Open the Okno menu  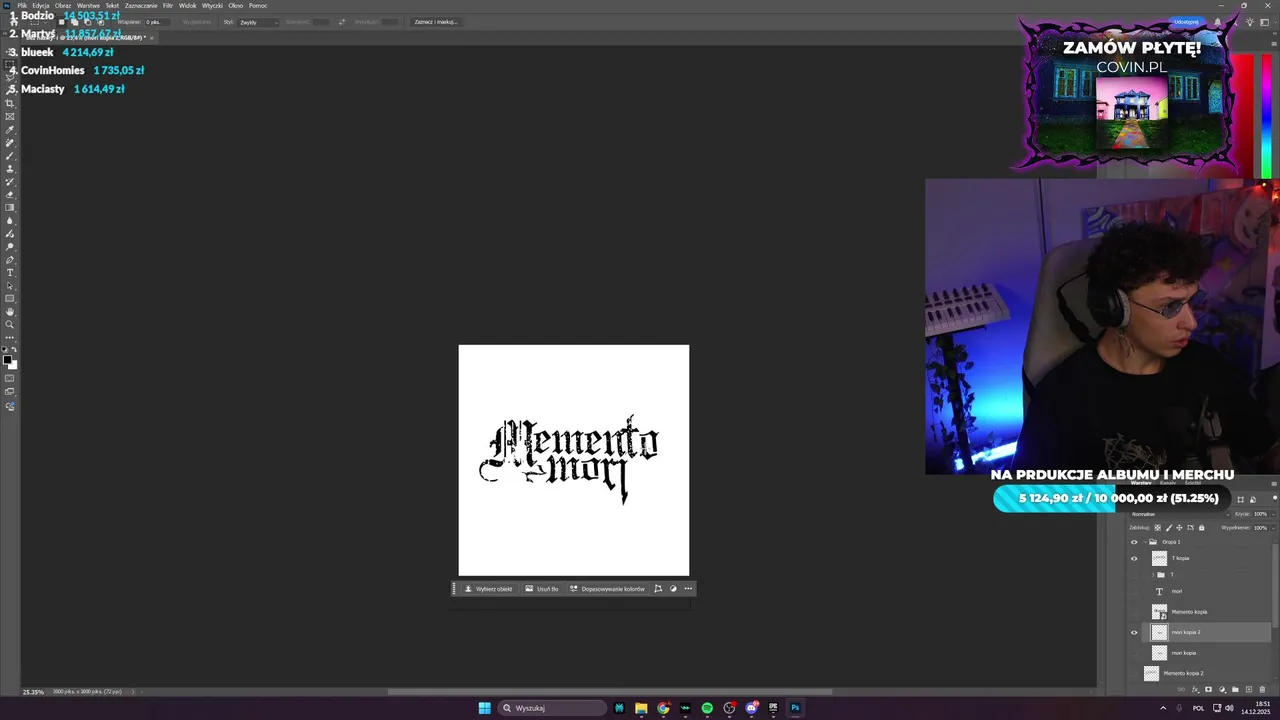[x=236, y=6]
